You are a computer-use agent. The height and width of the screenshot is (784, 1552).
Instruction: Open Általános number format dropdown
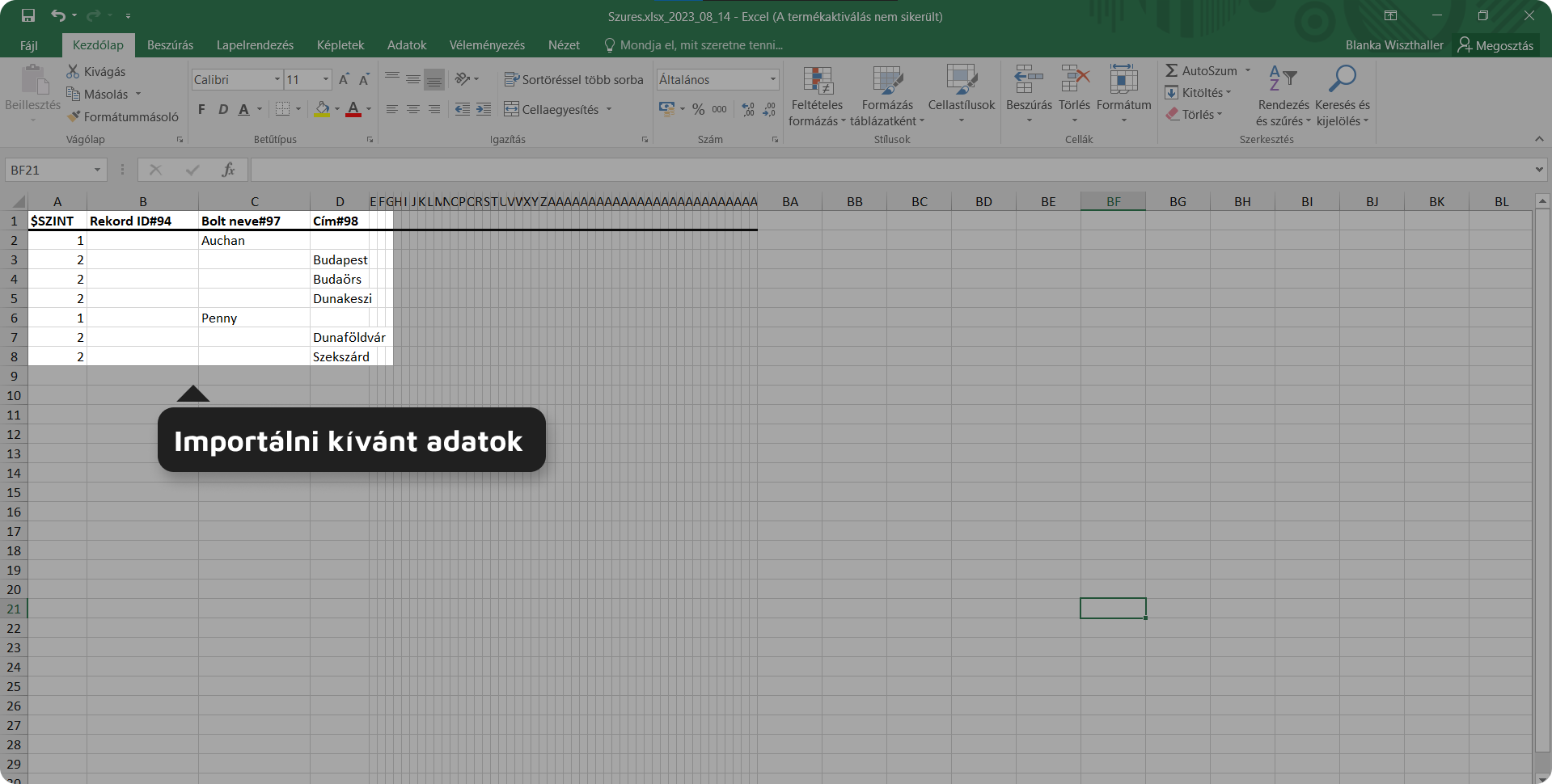click(773, 79)
